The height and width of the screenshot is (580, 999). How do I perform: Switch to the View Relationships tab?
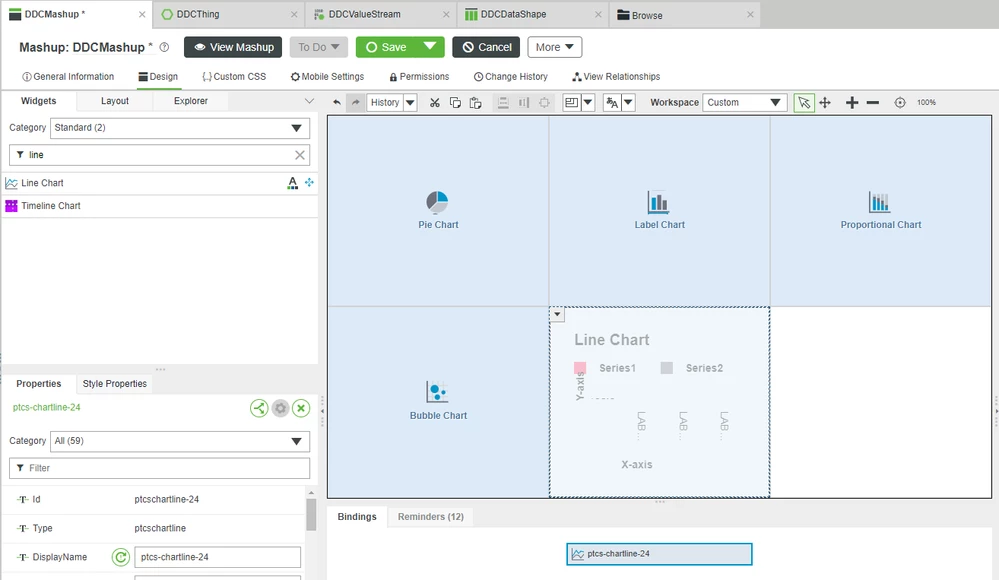pyautogui.click(x=616, y=76)
